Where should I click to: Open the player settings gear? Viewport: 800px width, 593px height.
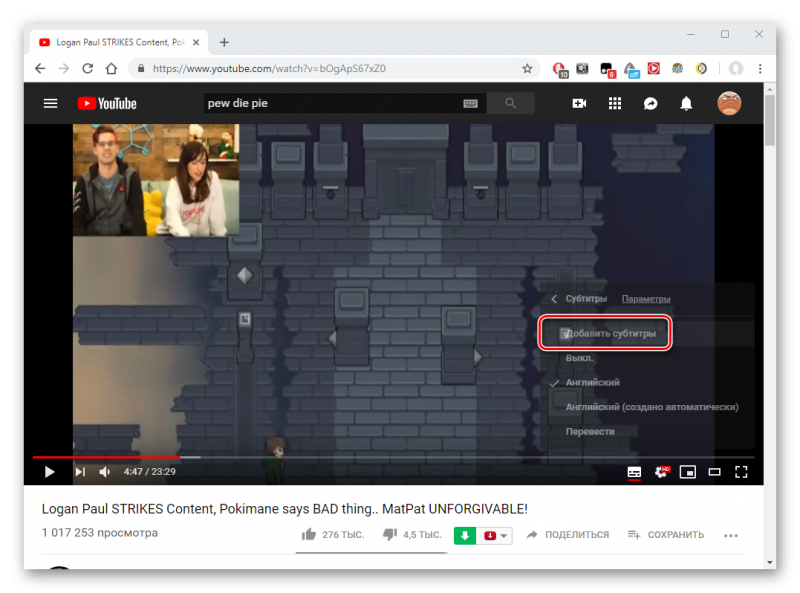pyautogui.click(x=662, y=472)
